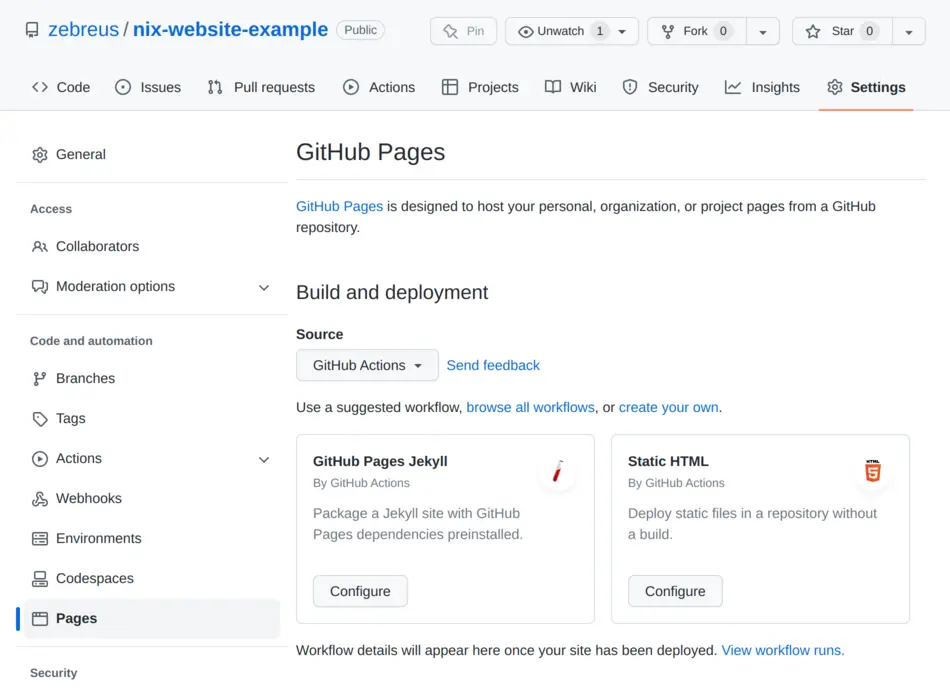
Task: Click the Star count badge
Action: 869,31
